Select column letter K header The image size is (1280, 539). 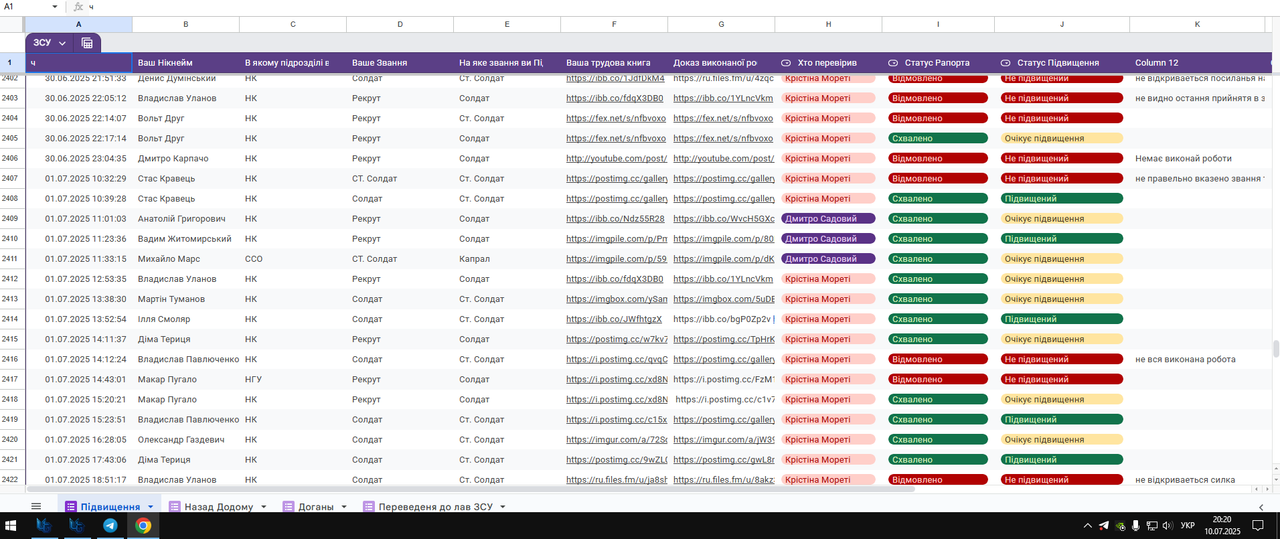[1197, 24]
